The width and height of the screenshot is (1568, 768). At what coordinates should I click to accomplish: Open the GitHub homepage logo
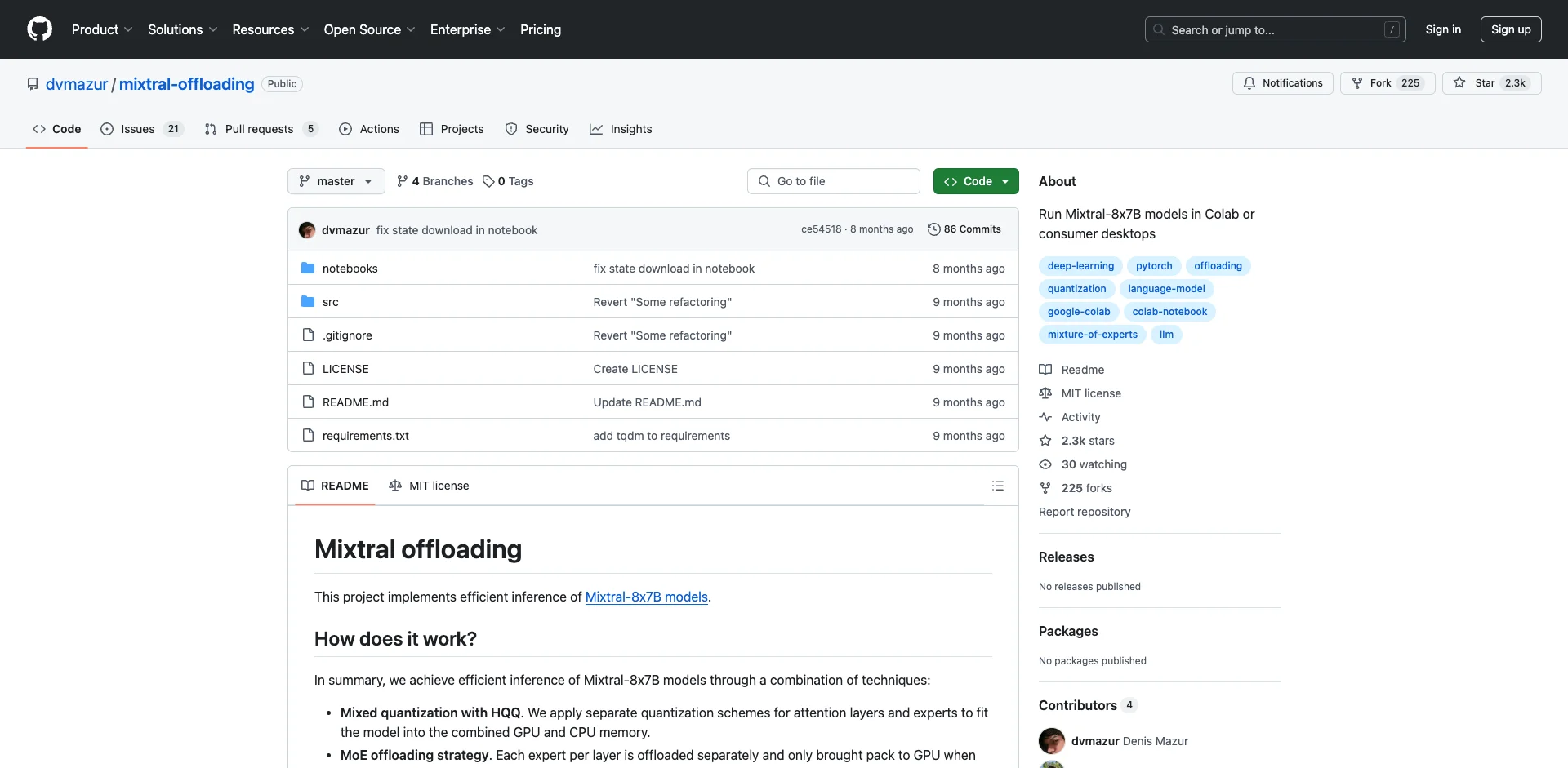[x=39, y=29]
